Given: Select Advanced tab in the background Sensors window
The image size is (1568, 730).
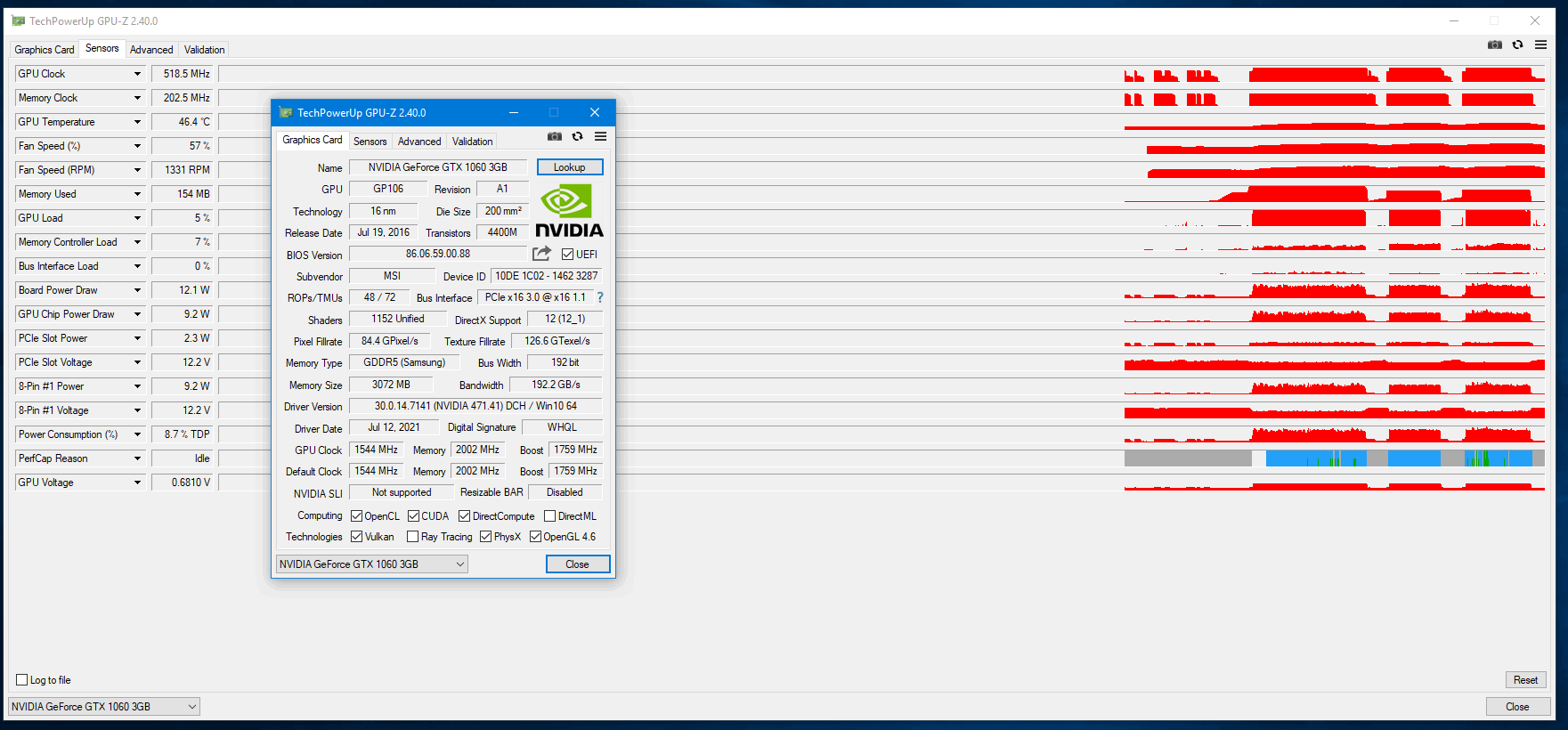Looking at the screenshot, I should click(151, 50).
